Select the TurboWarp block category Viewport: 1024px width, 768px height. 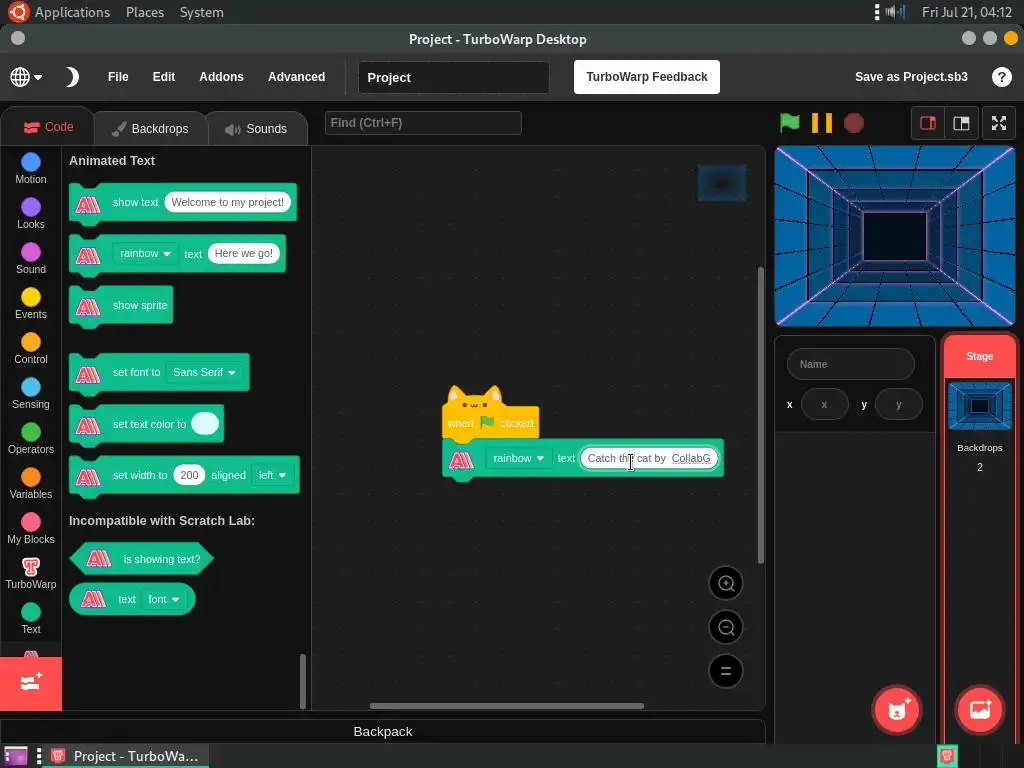pyautogui.click(x=31, y=574)
